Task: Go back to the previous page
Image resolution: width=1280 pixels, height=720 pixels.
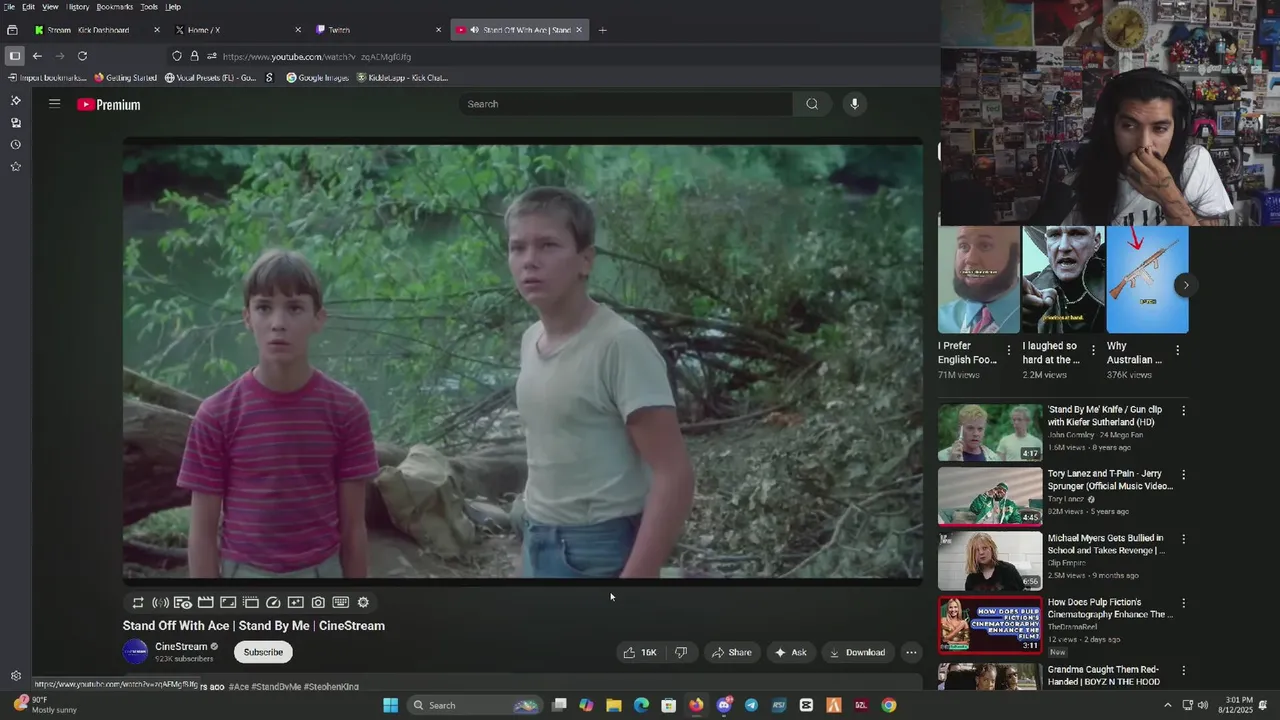Action: [x=37, y=56]
